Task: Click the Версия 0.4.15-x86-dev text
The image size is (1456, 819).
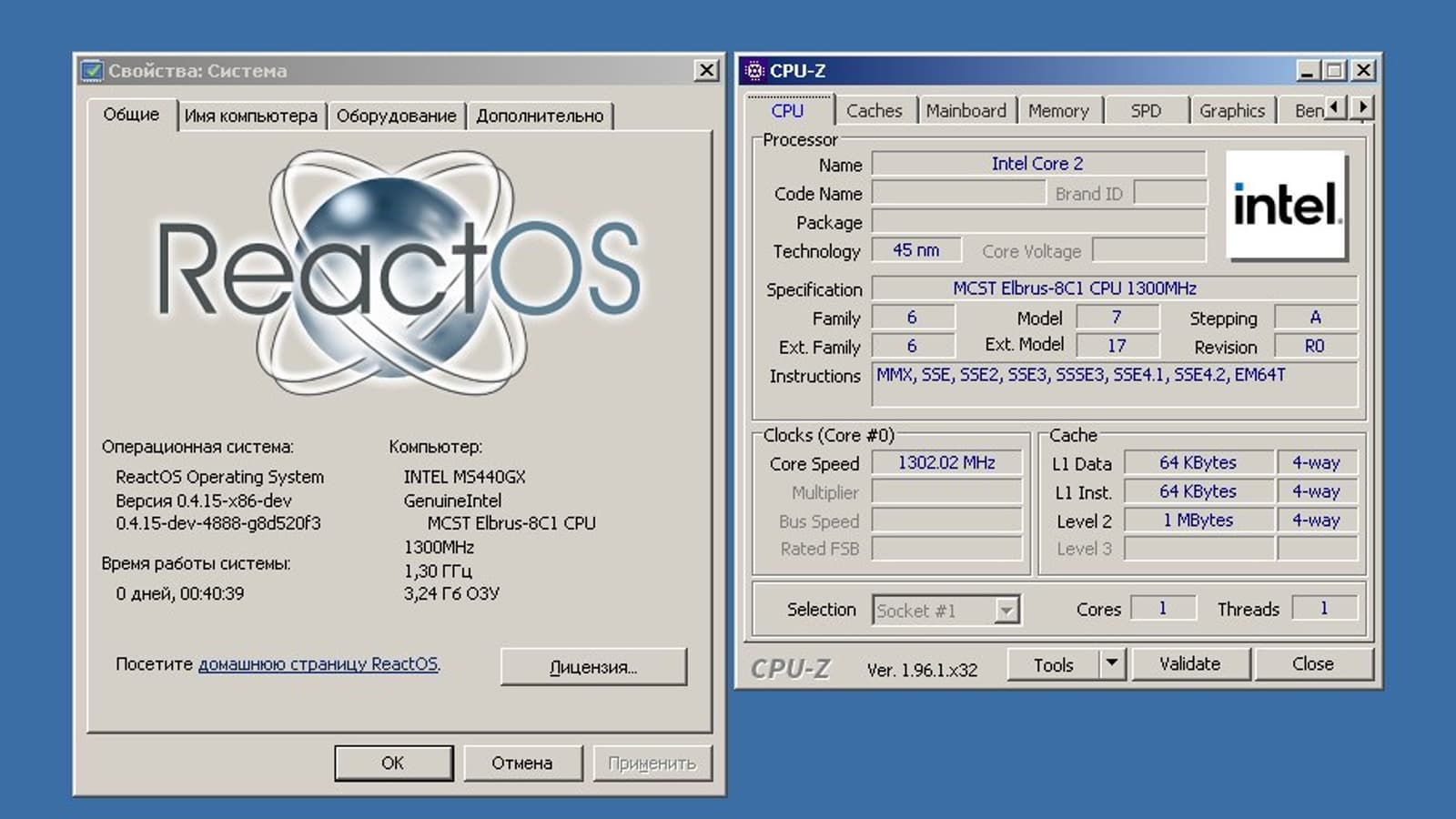Action: 204,500
